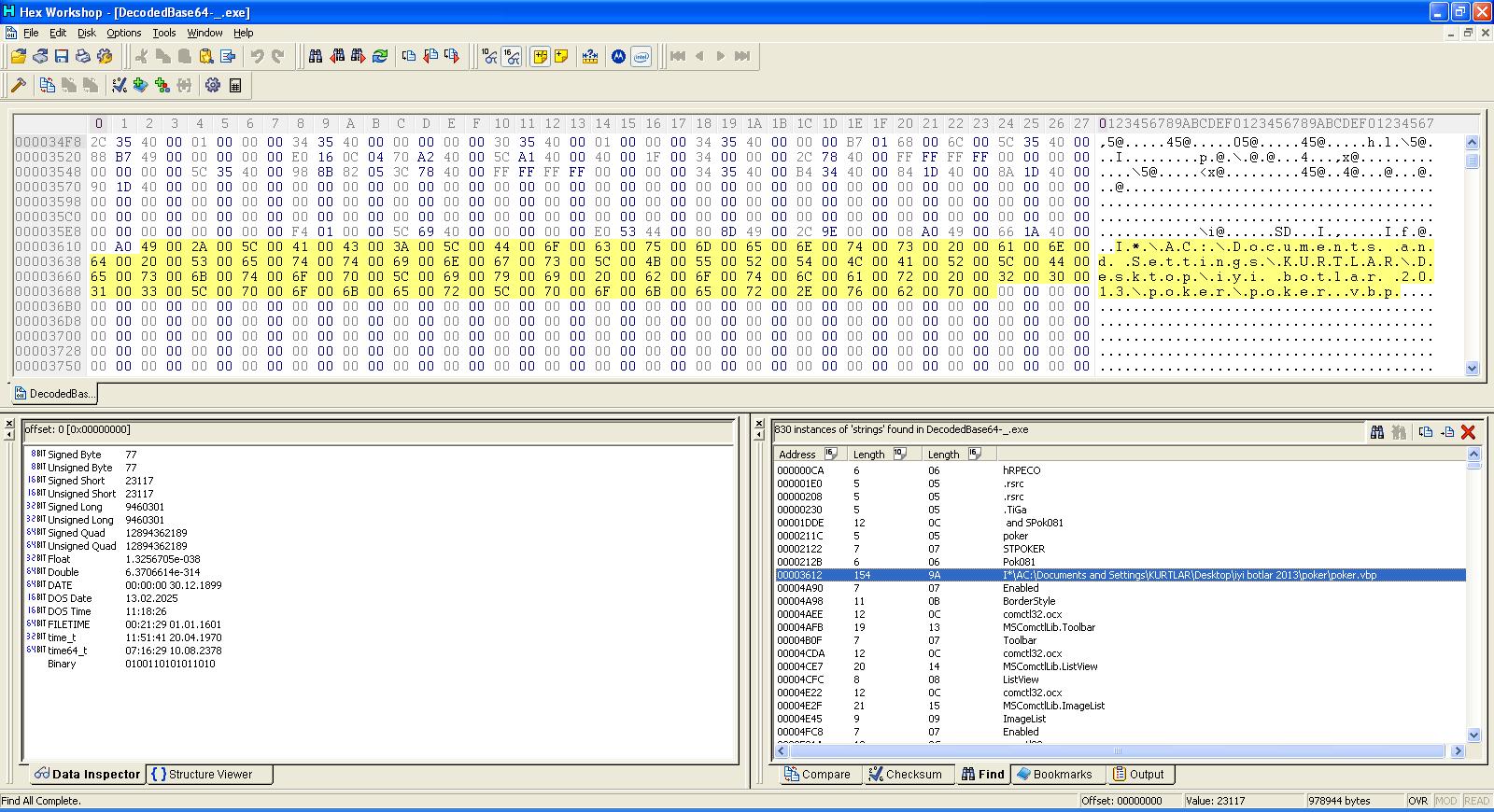This screenshot has height=812, width=1494.
Task: Close the Data Inspector panel X
Action: click(x=10, y=424)
